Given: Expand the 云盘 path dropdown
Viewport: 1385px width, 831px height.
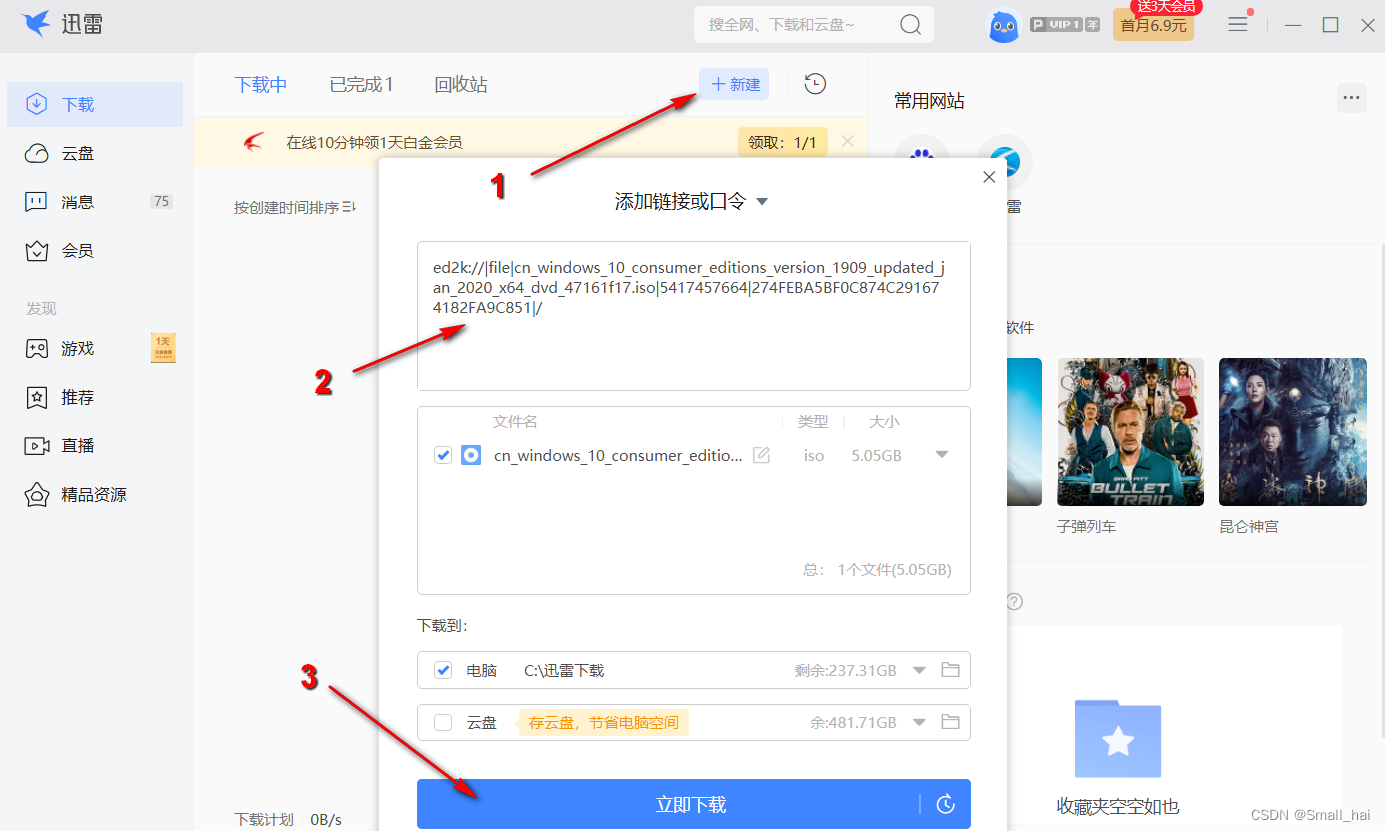Looking at the screenshot, I should [920, 722].
